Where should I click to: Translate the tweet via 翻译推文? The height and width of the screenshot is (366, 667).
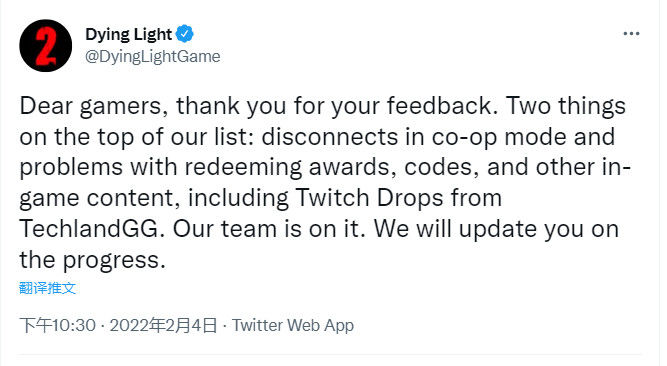click(x=47, y=288)
